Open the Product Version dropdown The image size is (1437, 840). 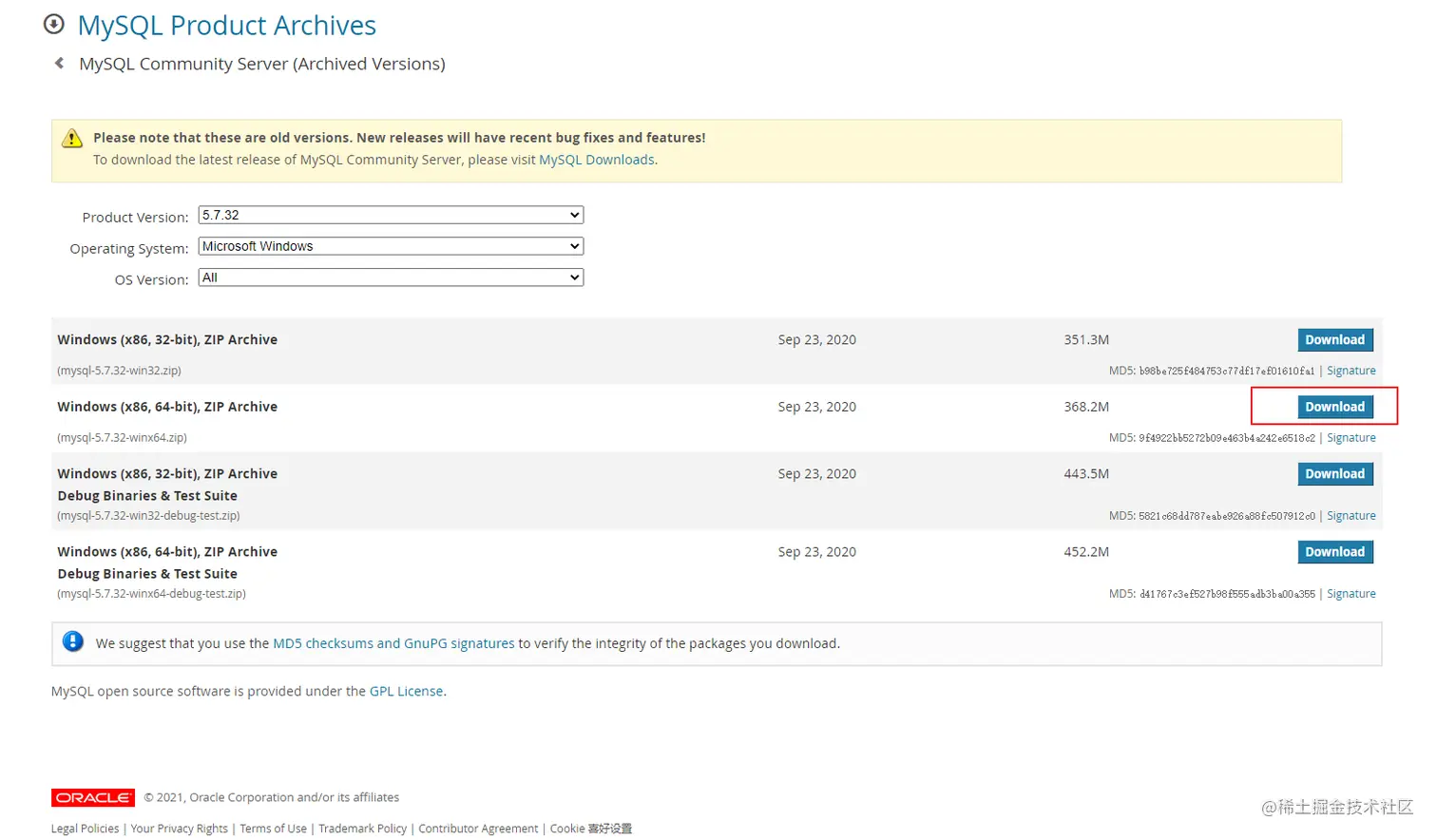click(391, 215)
